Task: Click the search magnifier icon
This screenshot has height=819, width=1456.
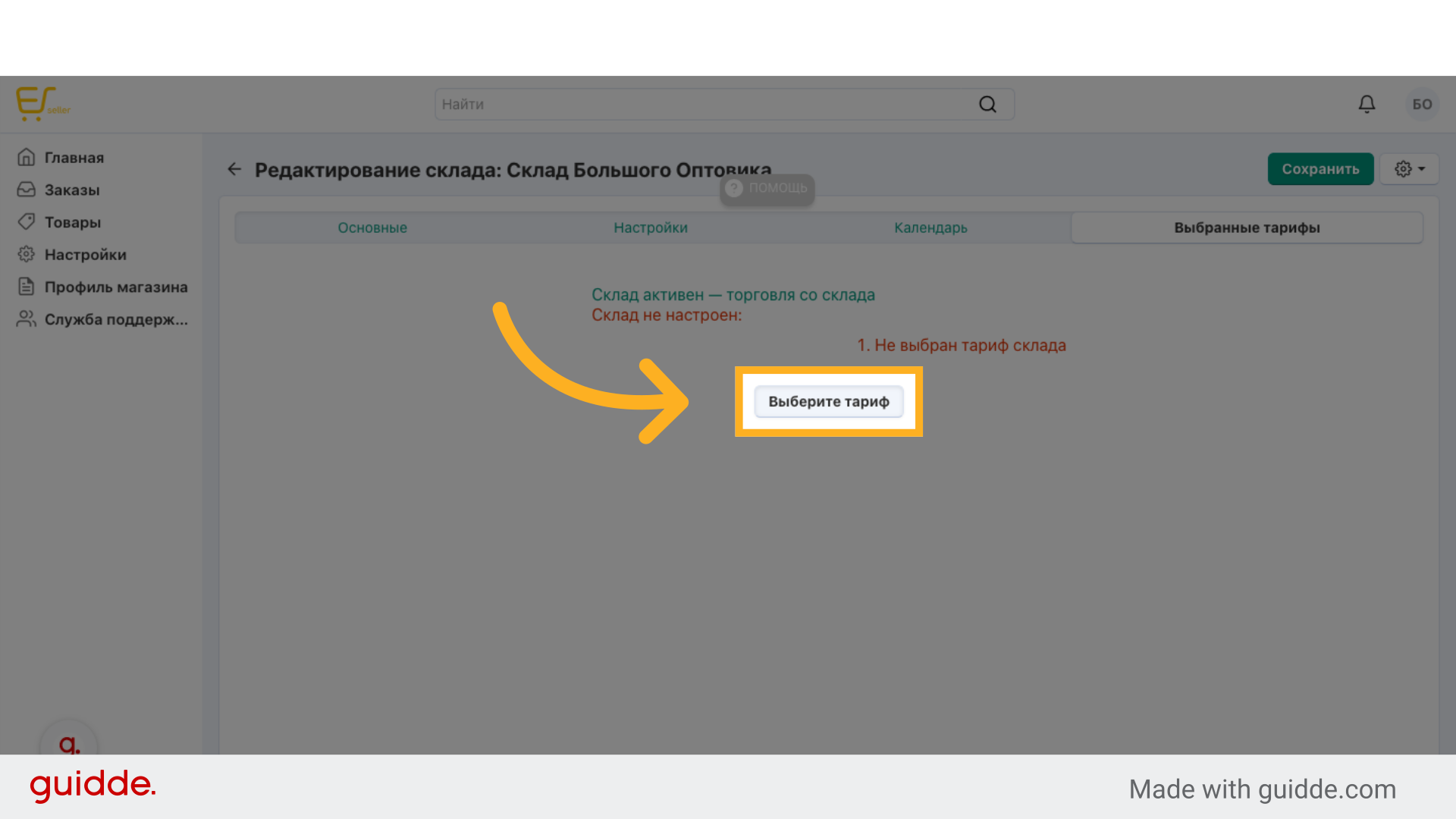Action: (987, 105)
